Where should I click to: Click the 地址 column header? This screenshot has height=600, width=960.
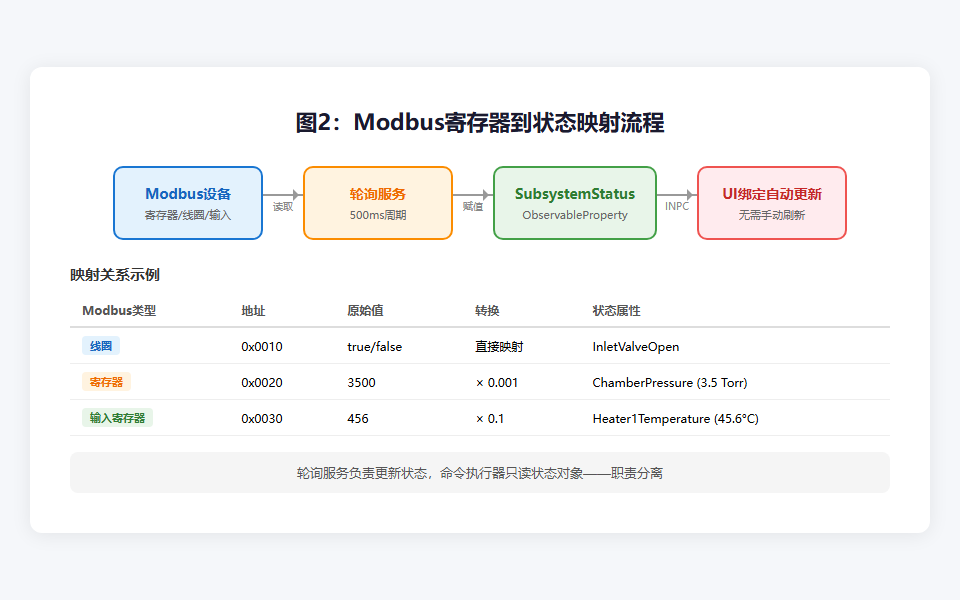(x=253, y=310)
